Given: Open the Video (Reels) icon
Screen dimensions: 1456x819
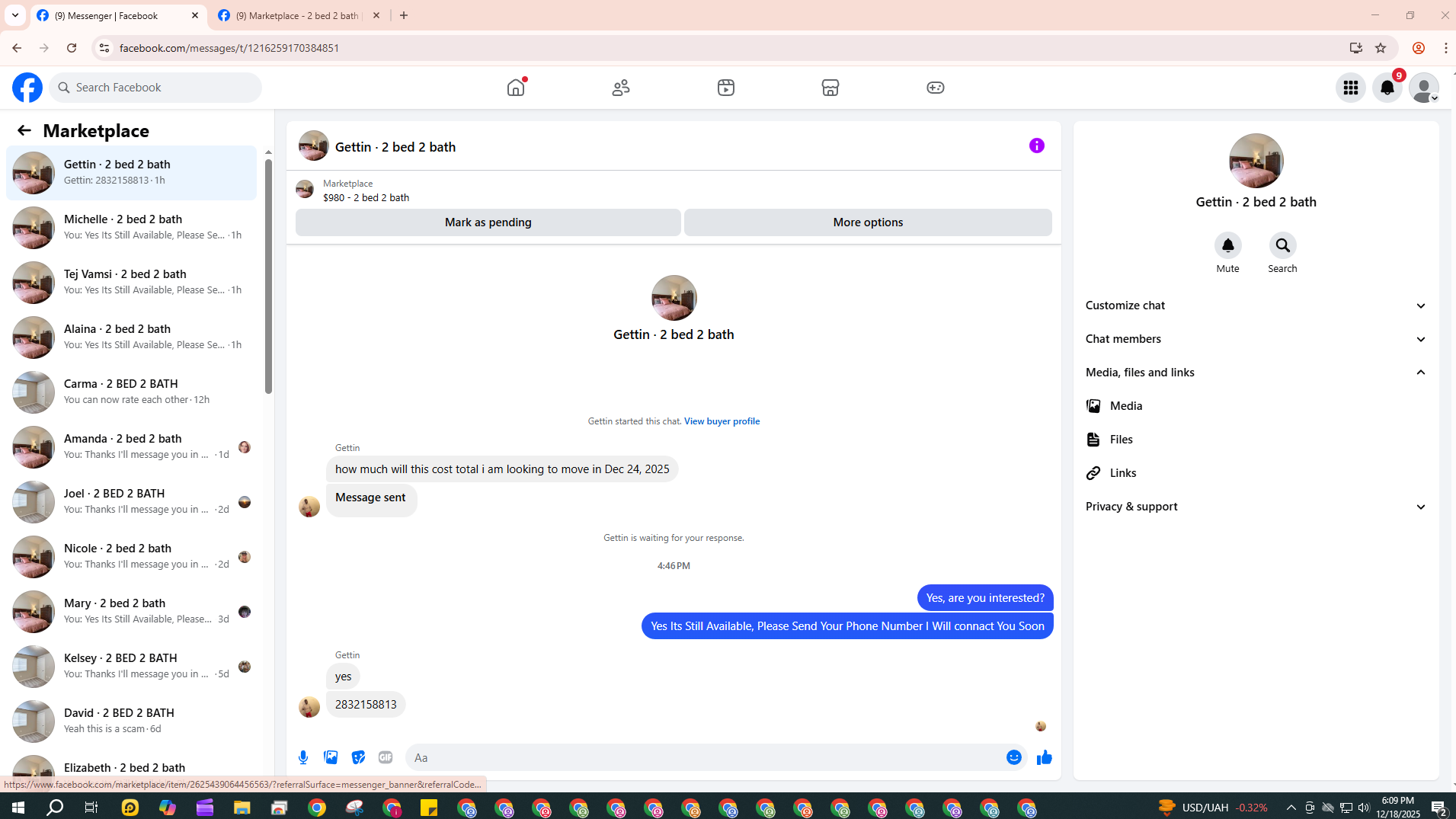Looking at the screenshot, I should pyautogui.click(x=726, y=88).
